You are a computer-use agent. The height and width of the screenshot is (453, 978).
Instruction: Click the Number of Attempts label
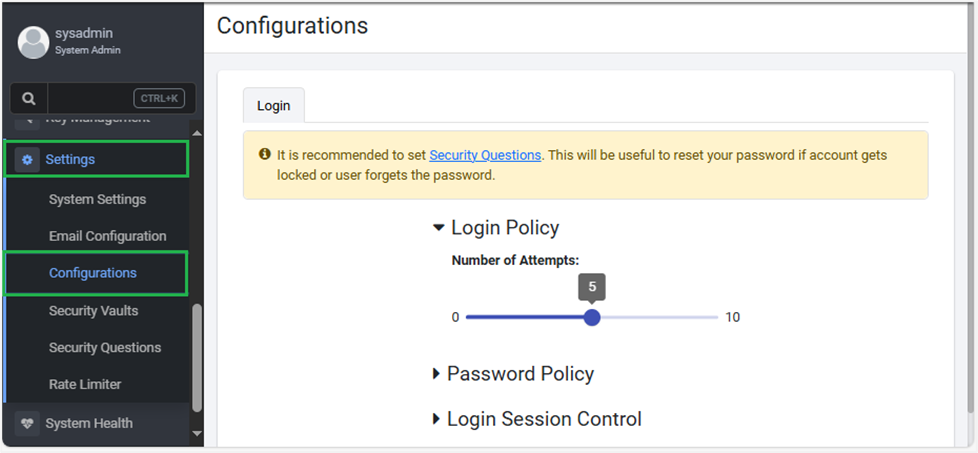[516, 261]
